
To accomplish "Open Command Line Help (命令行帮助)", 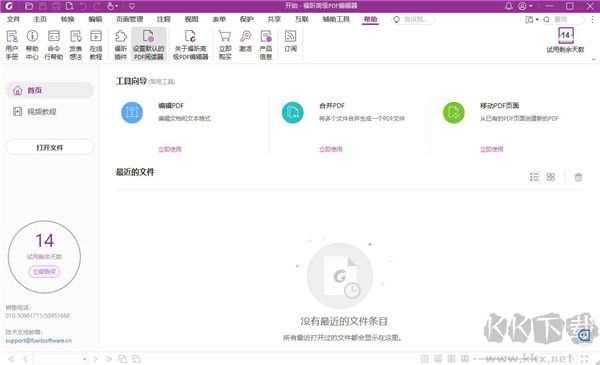I will 54,45.
